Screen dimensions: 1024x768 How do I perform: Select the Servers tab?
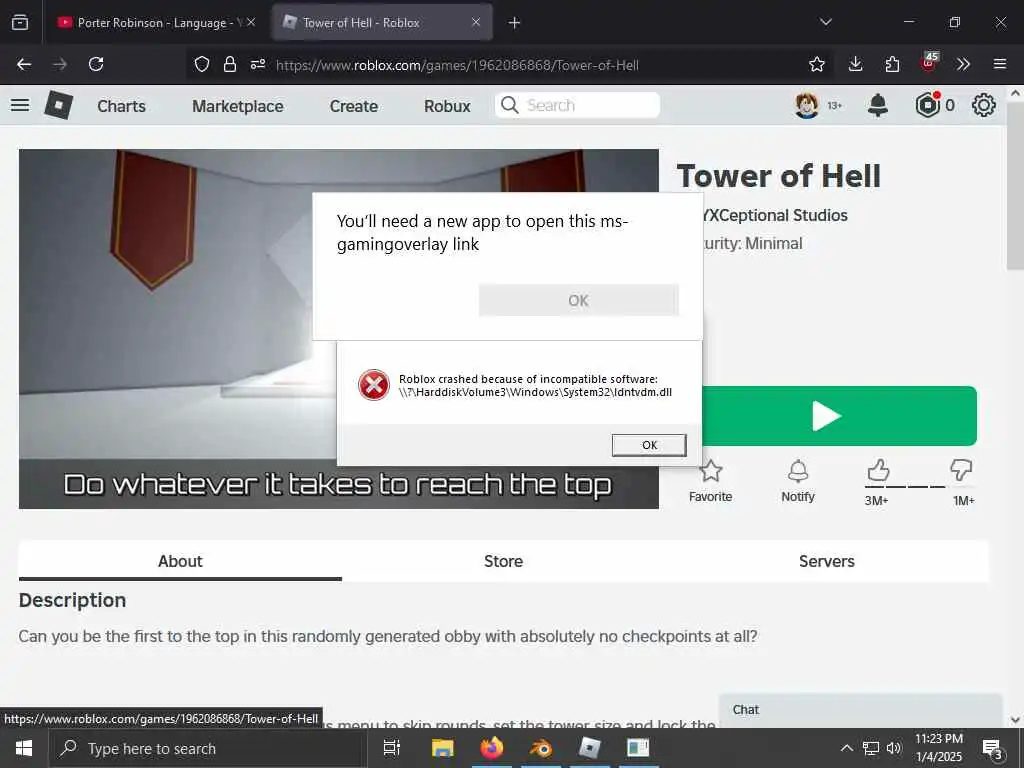point(827,561)
